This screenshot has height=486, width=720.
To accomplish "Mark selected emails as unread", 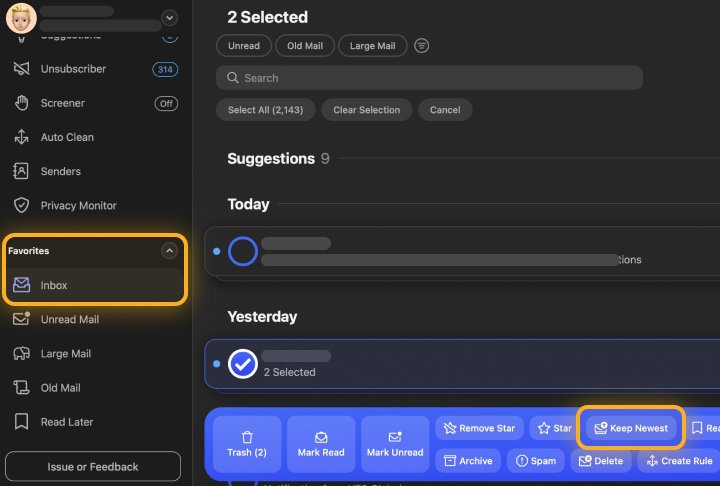I will (394, 444).
